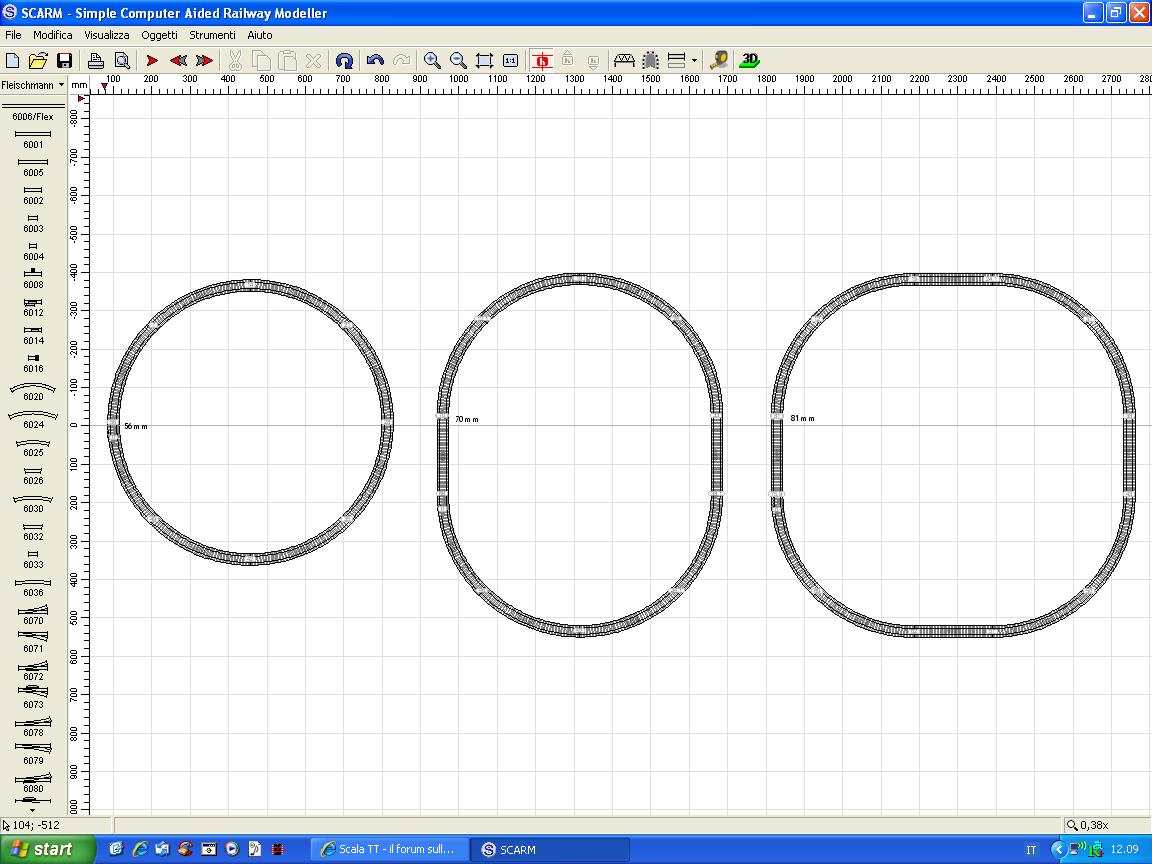
Task: Print the track plan
Action: (96, 60)
